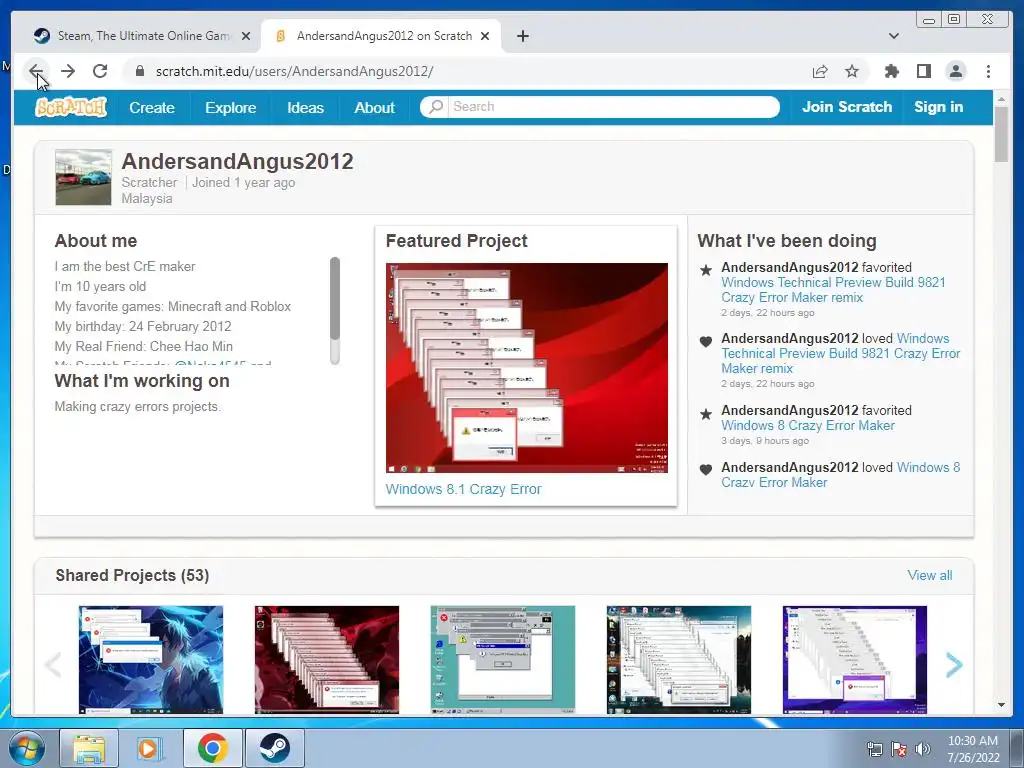Open the purple background project thumbnail
This screenshot has height=768, width=1024.
click(855, 660)
